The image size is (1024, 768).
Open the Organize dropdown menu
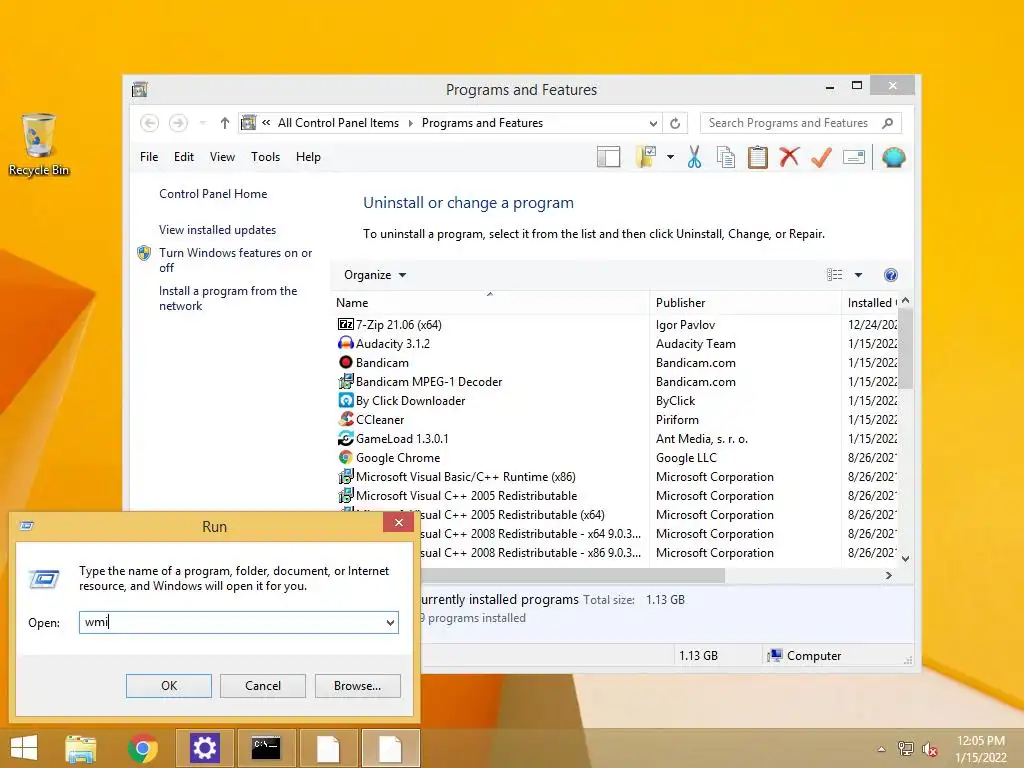[x=375, y=275]
